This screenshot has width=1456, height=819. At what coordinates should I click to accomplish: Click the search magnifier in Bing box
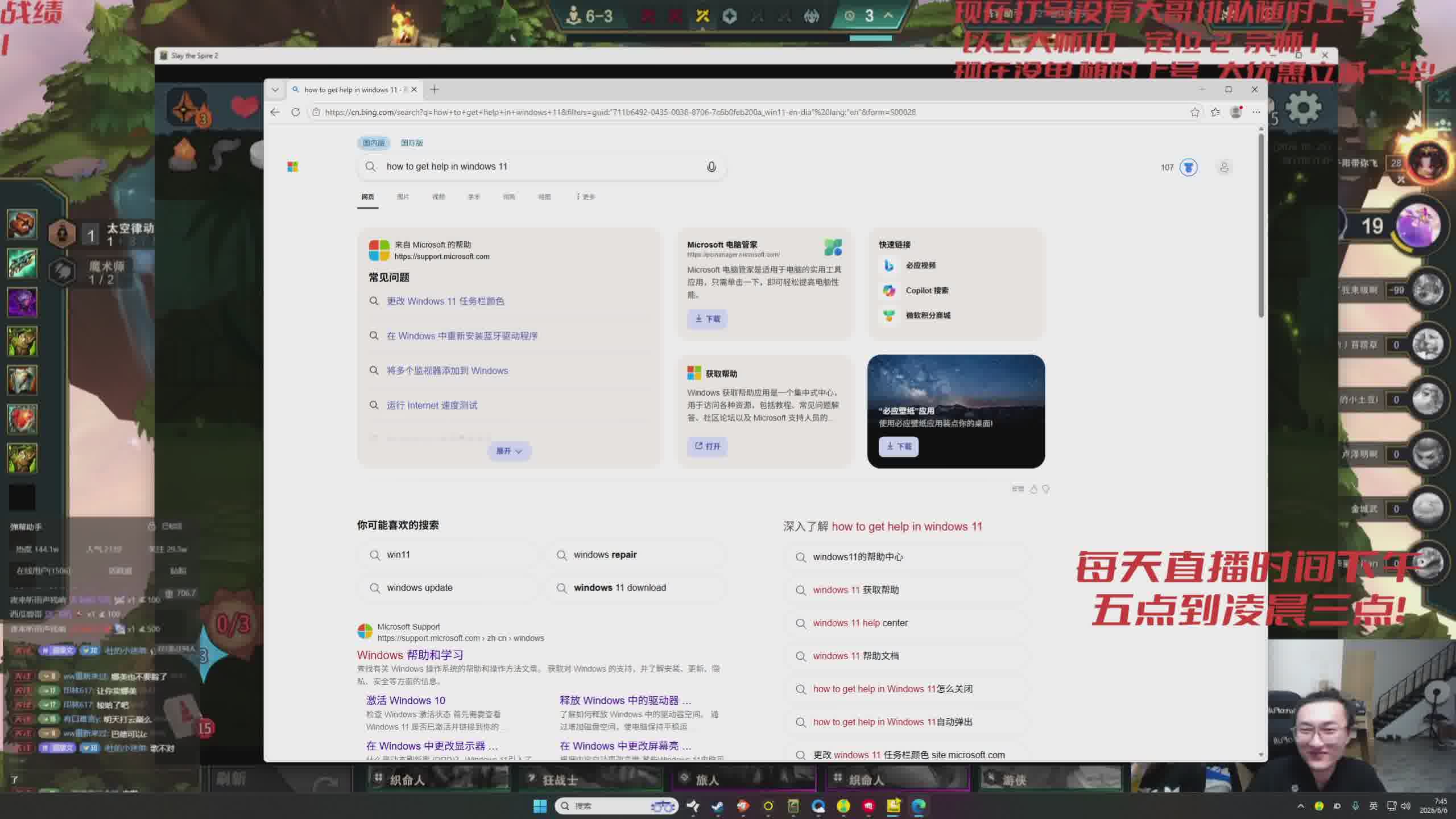[x=371, y=167]
